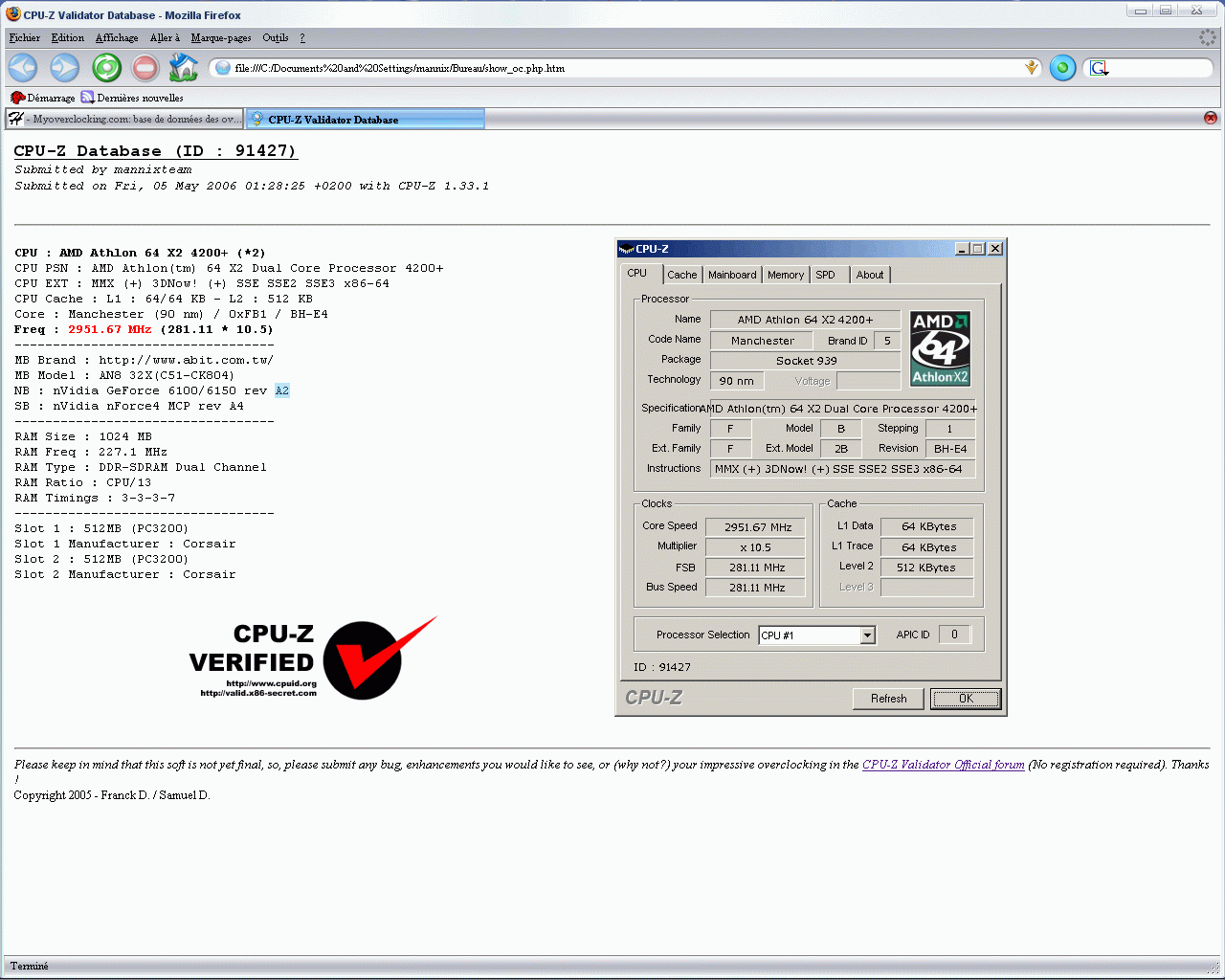The image size is (1225, 980).
Task: Stop loading with the red stop icon
Action: [x=145, y=68]
